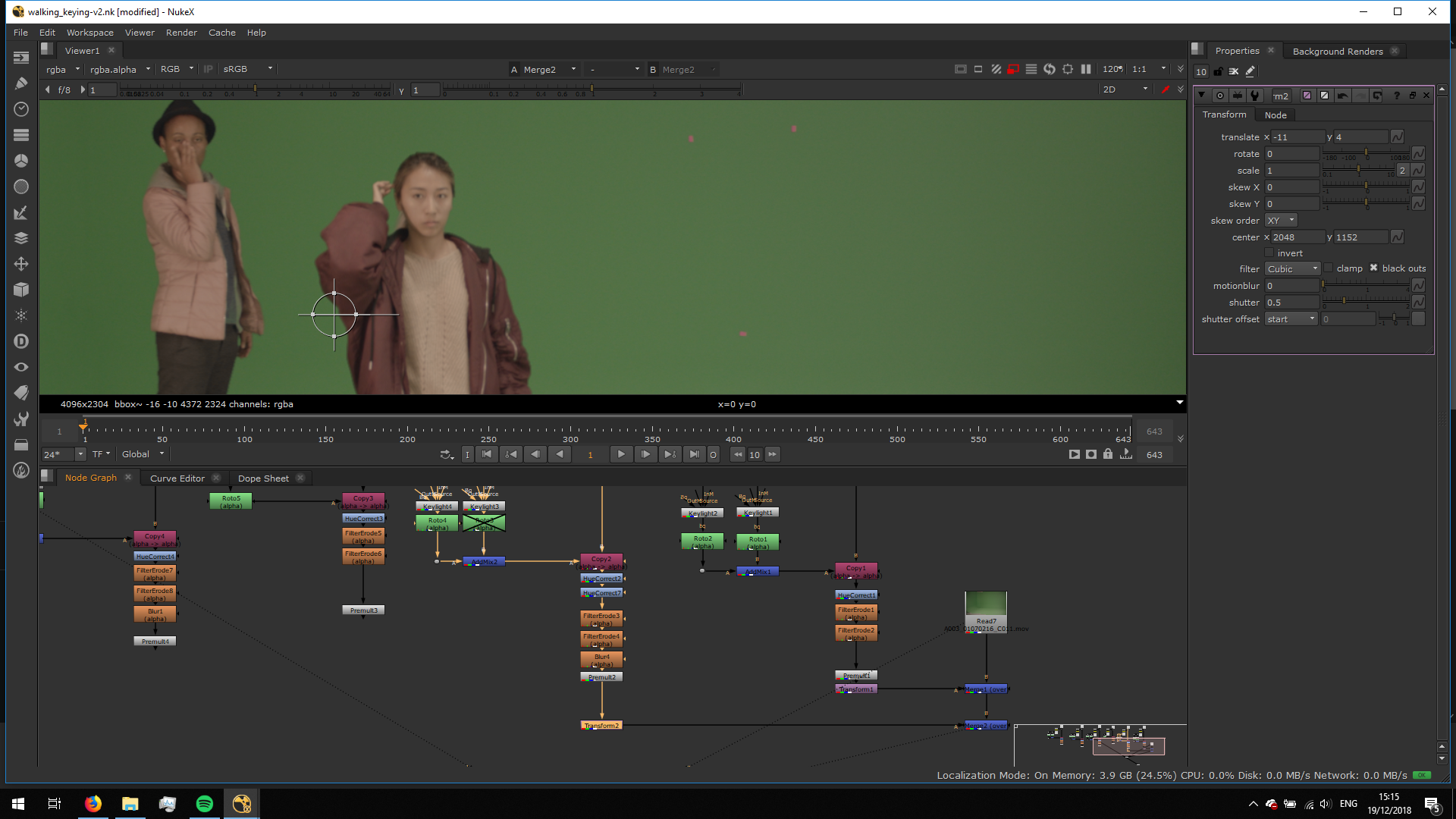Switch to the Node tab in properties
1456x819 pixels.
click(1276, 115)
